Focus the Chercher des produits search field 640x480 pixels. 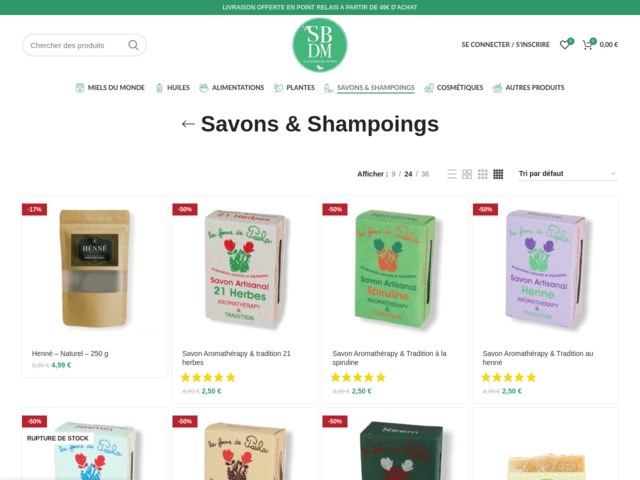pyautogui.click(x=78, y=45)
